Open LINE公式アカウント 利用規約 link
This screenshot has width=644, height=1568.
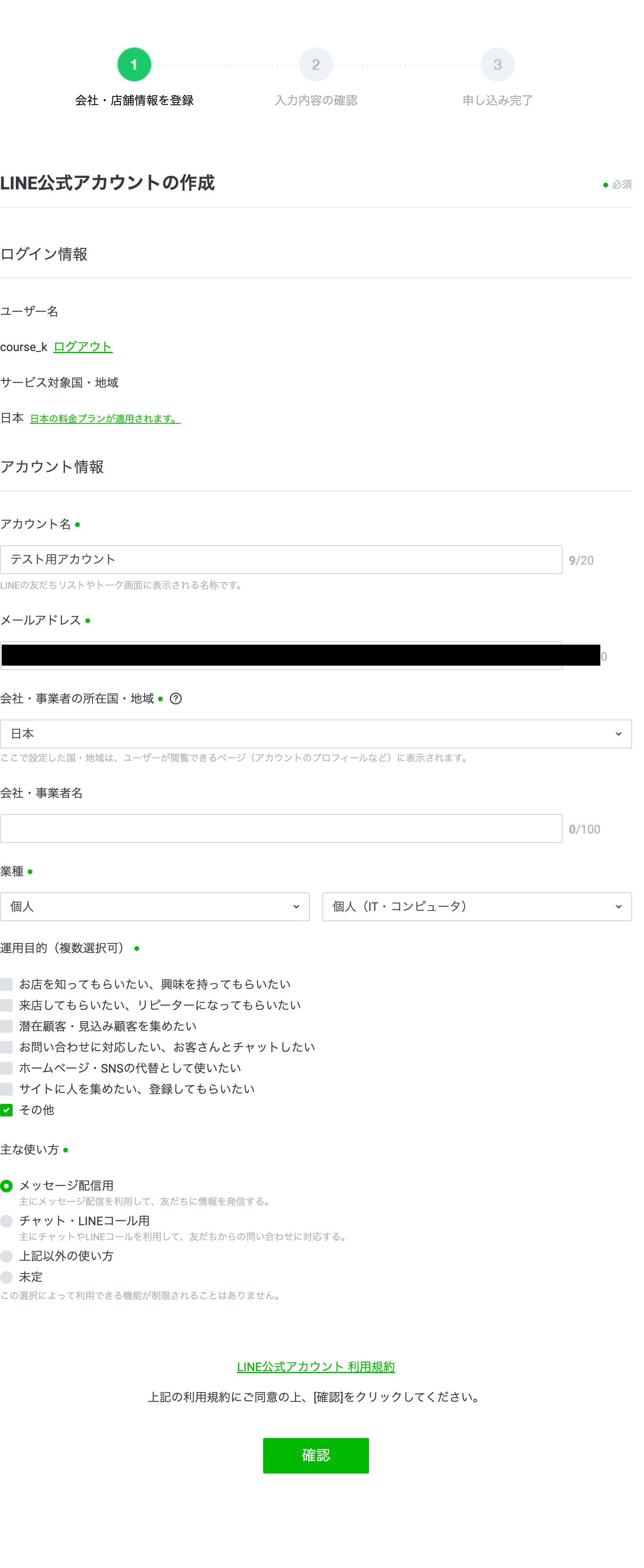316,1367
